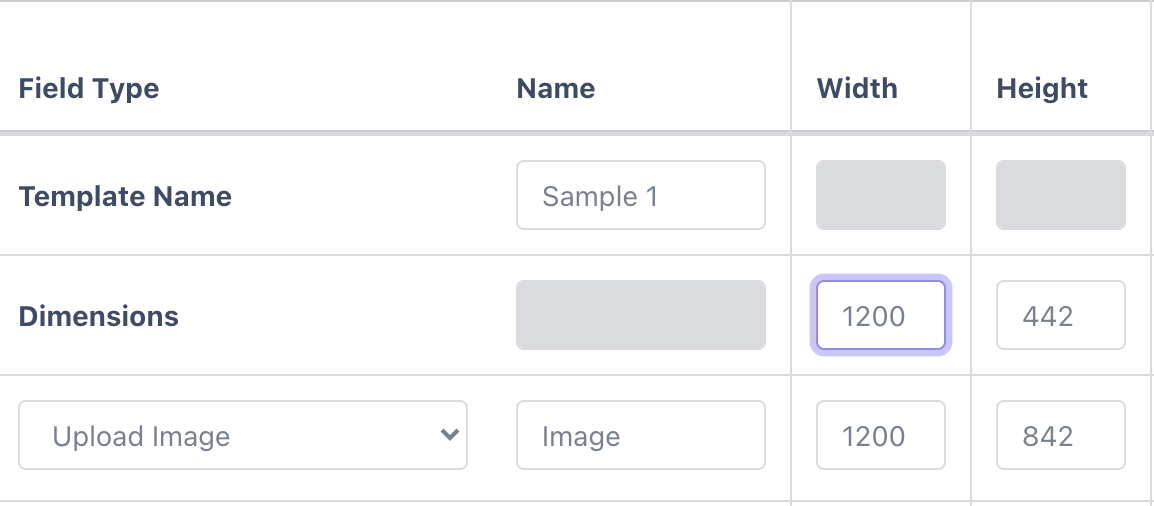Select the Height column header
Screen dimensions: 1154x506
coord(1042,88)
